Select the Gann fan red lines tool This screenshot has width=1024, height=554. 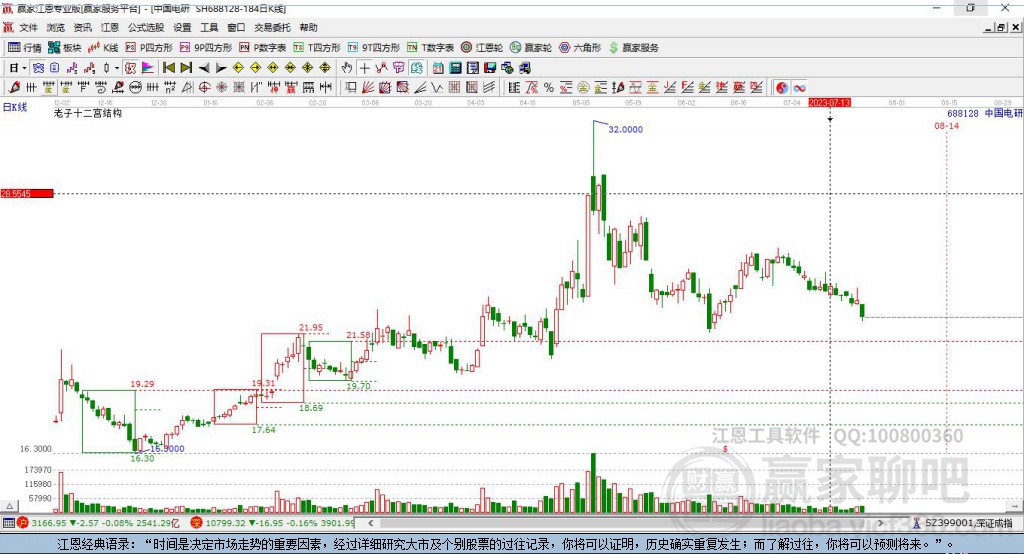tap(368, 88)
